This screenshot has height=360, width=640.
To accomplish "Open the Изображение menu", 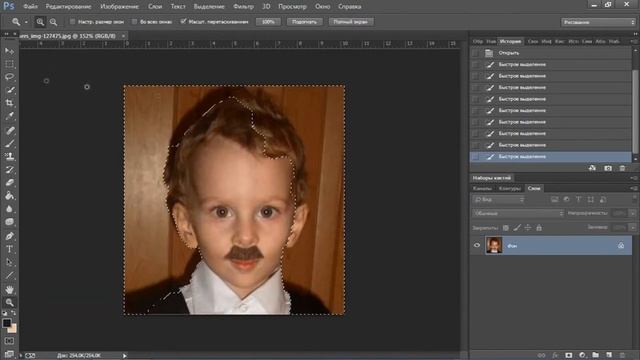I will coord(119,7).
